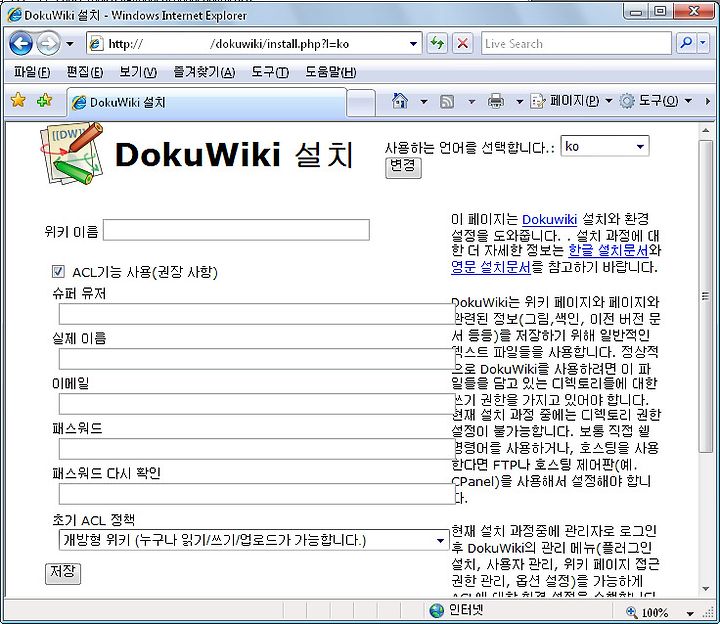Follow the 영문 설치문서 link
720x624 pixels.
(490, 267)
